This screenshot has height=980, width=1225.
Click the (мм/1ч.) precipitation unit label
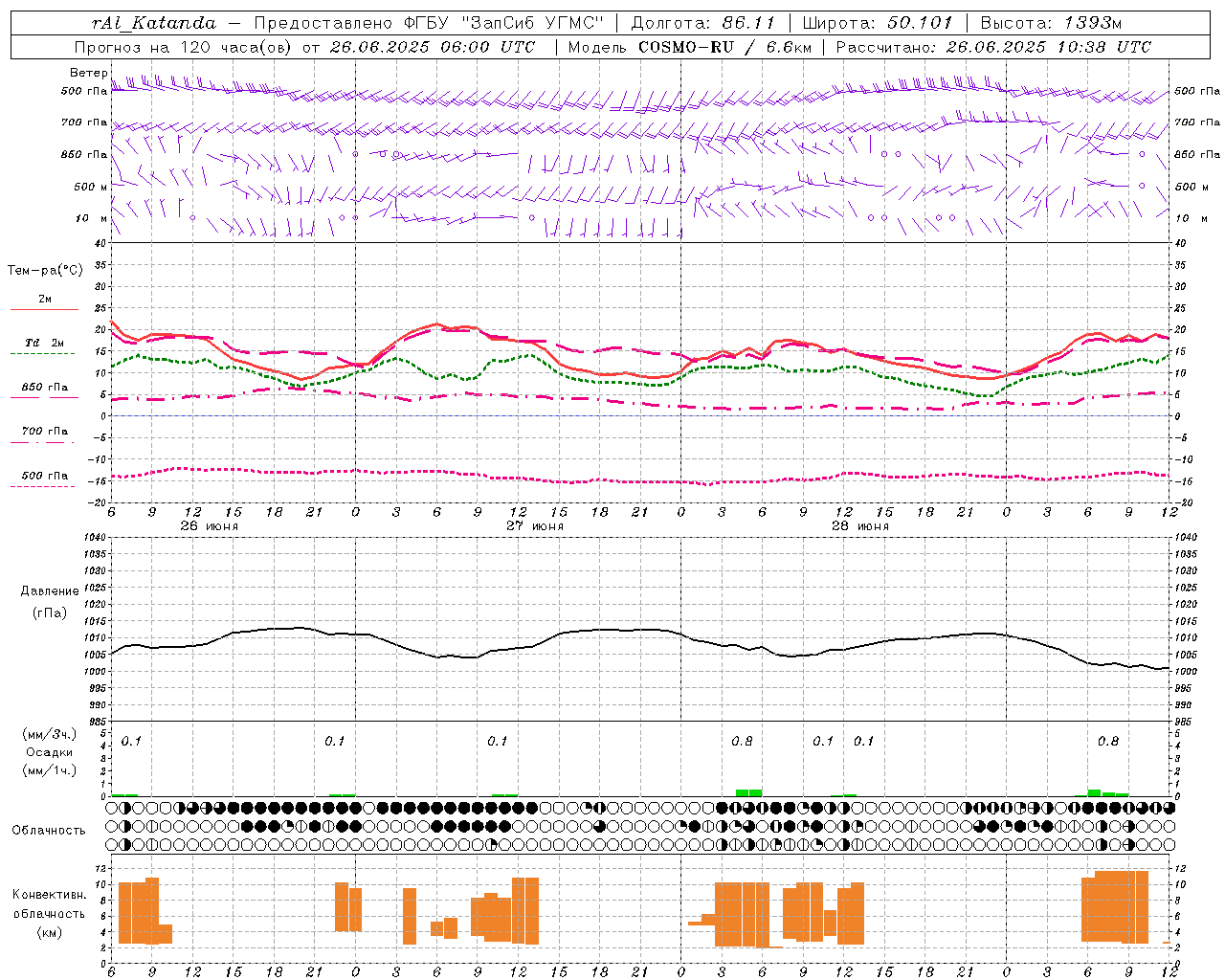click(50, 770)
